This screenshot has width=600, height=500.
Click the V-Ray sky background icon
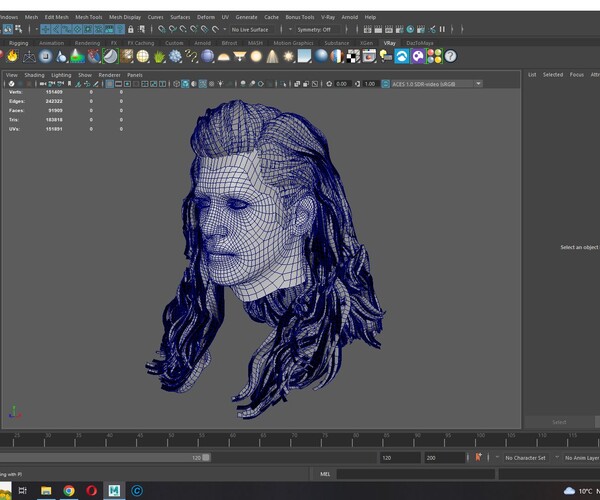click(305, 56)
